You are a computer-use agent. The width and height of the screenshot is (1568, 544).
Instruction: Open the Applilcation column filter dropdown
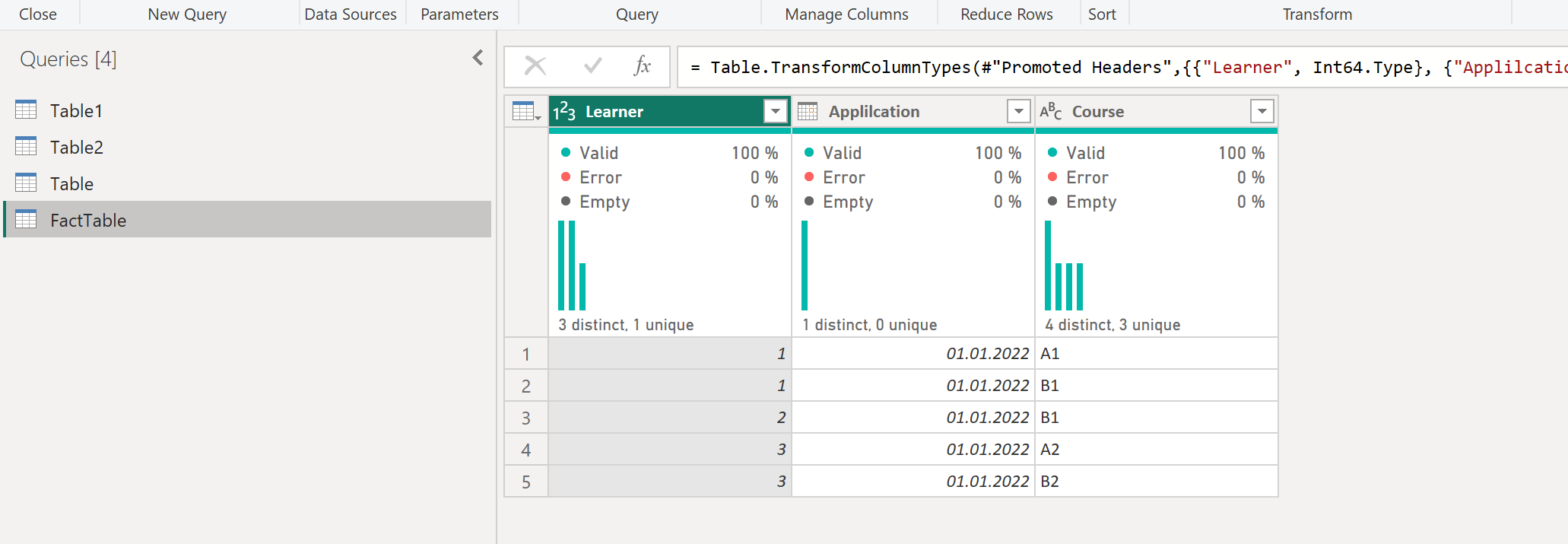[x=1019, y=111]
